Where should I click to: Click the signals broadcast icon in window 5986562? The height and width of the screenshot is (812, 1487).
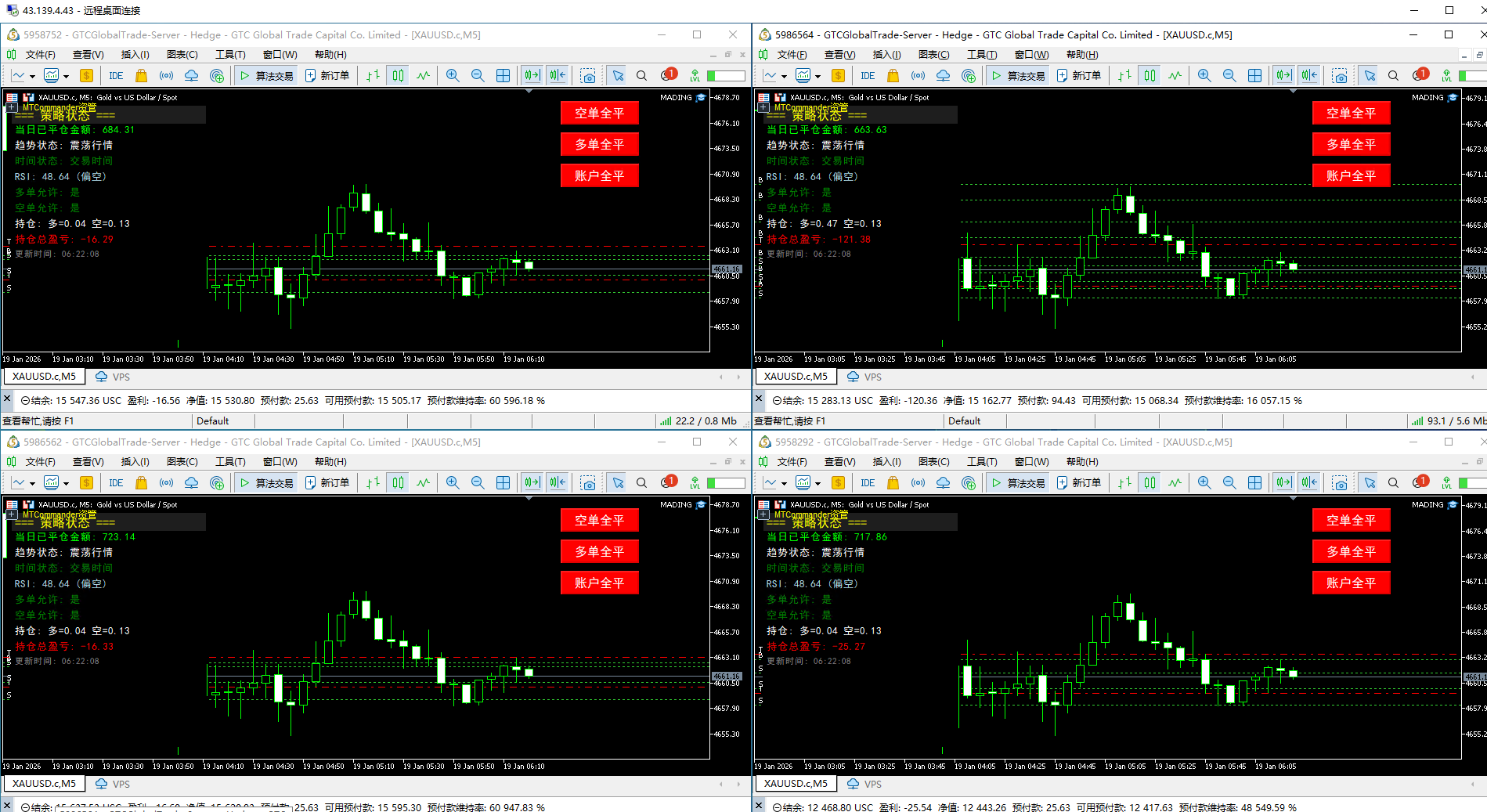(x=166, y=483)
